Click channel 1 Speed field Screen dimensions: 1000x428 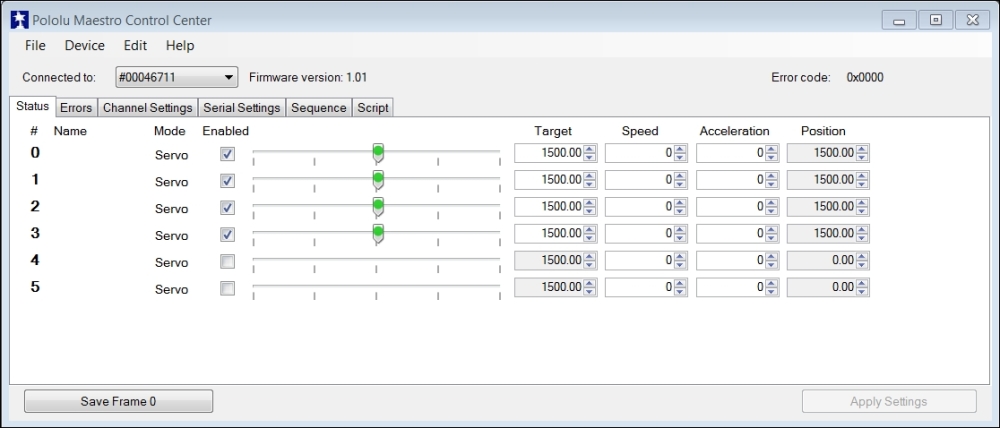pyautogui.click(x=646, y=180)
